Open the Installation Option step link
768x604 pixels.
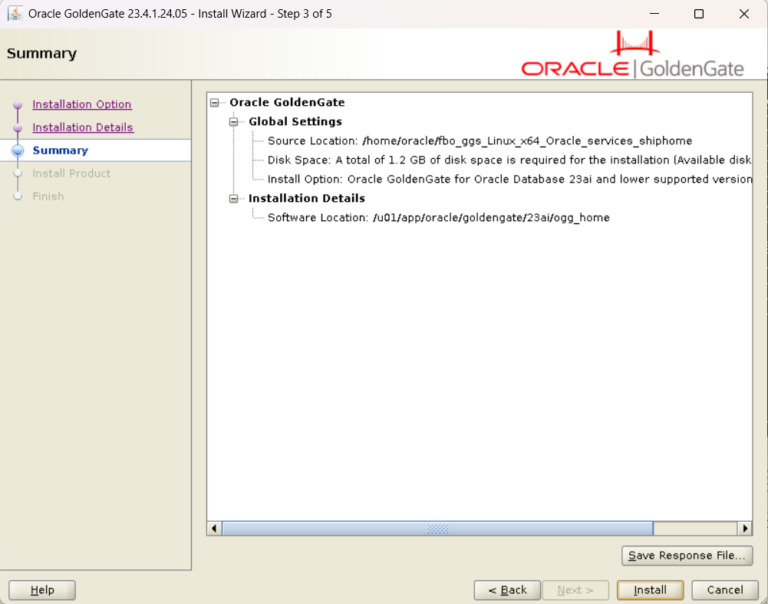pos(82,104)
